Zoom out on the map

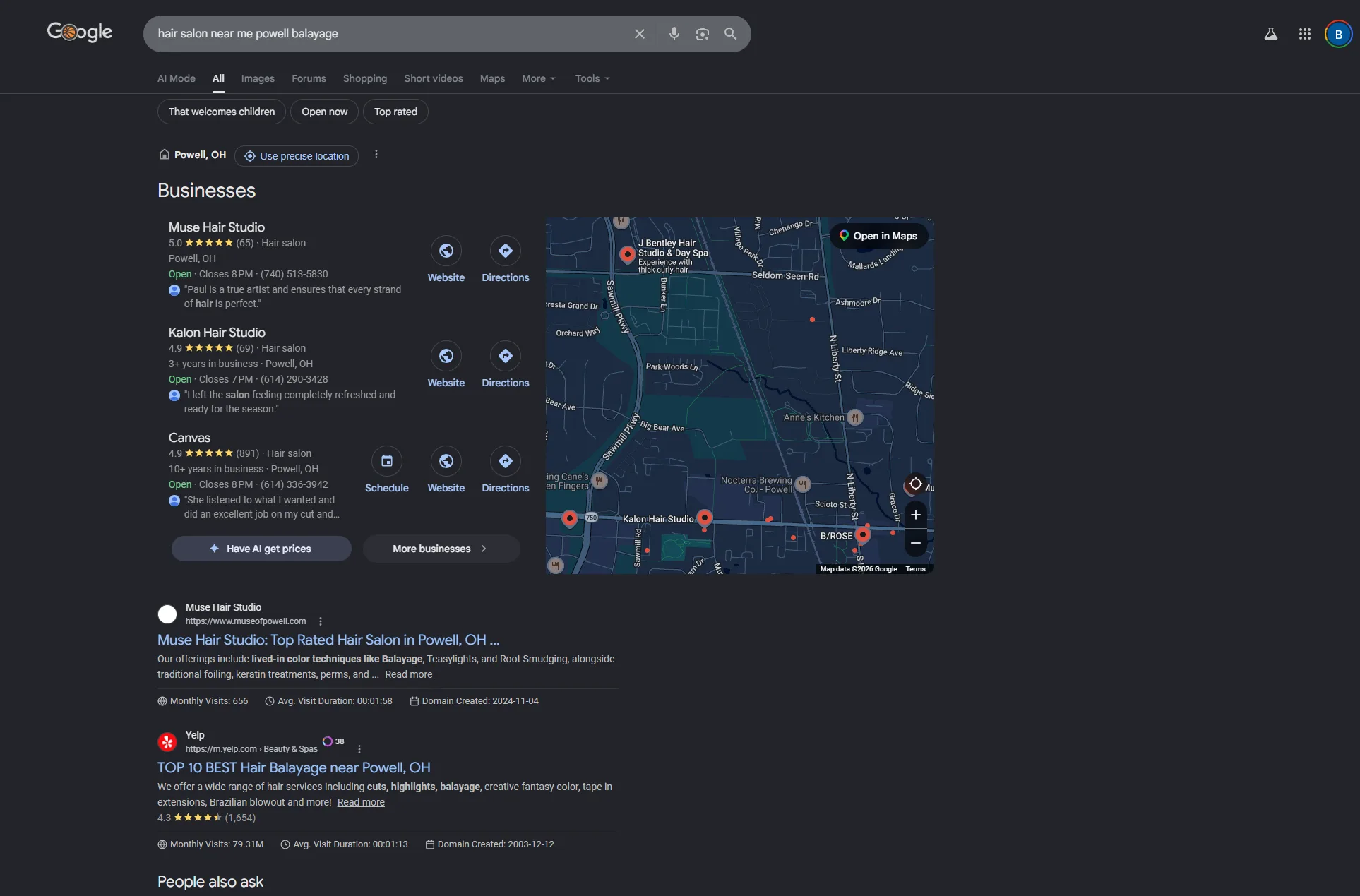point(915,543)
